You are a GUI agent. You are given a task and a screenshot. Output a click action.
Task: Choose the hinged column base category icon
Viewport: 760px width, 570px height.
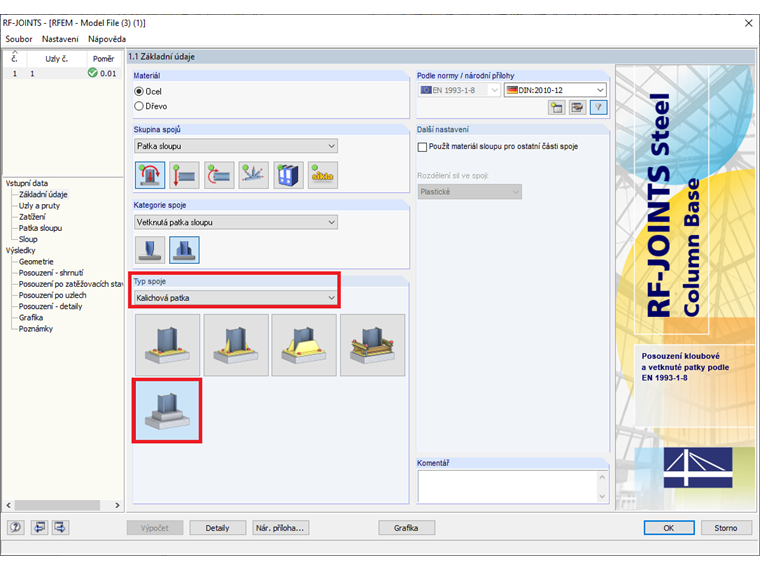tap(150, 250)
